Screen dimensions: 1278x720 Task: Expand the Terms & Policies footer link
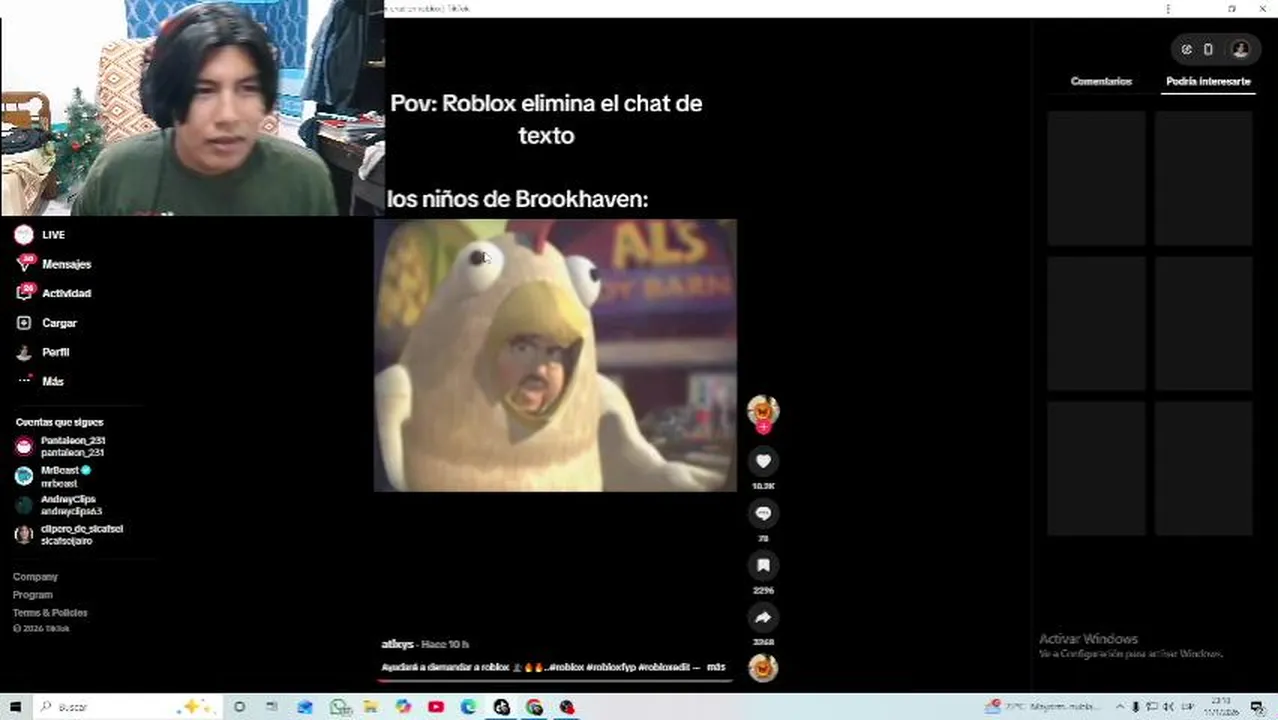click(x=50, y=613)
